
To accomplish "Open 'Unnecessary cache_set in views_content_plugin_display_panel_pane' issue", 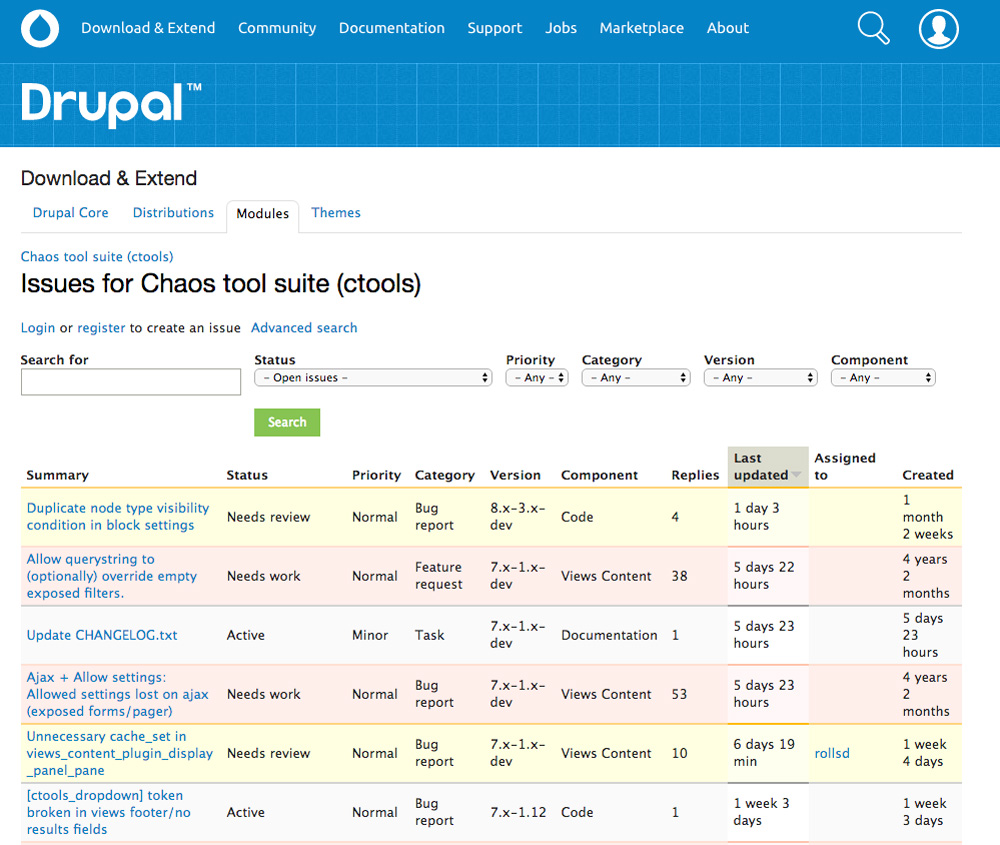I will click(120, 753).
